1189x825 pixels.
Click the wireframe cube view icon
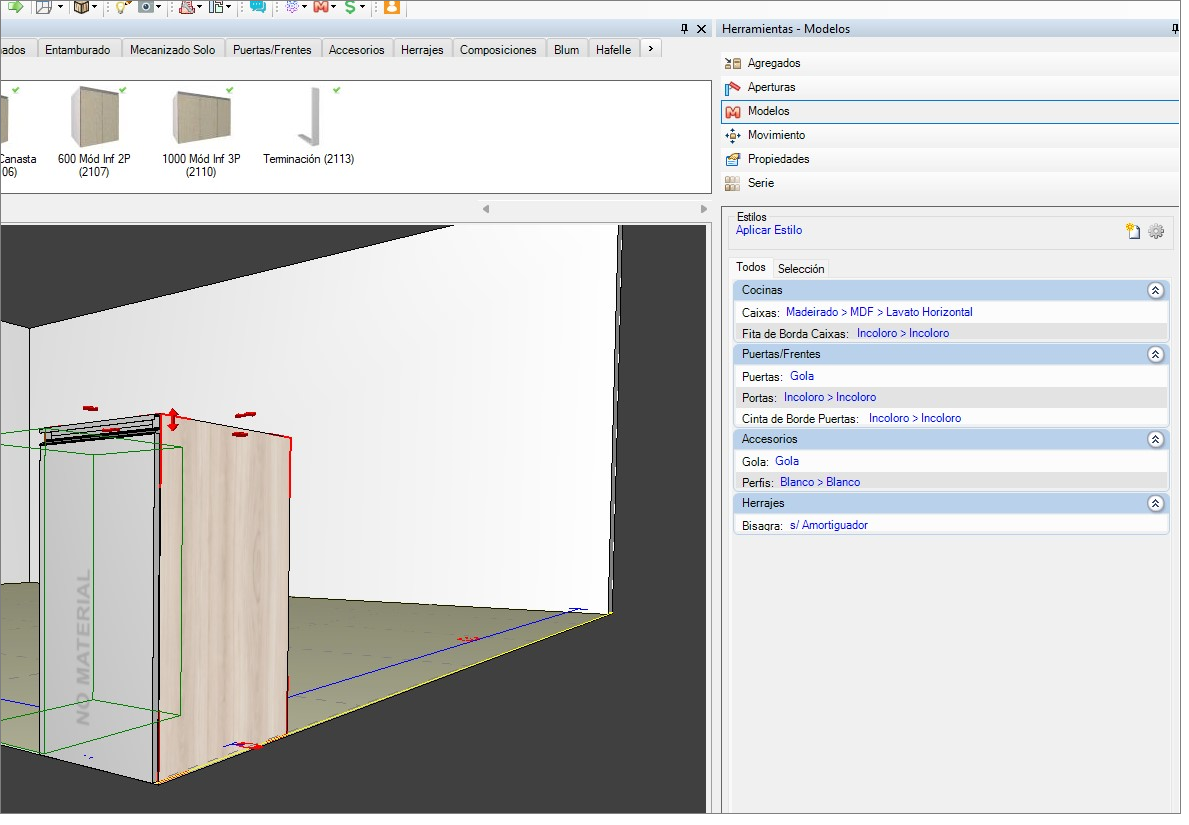44,7
